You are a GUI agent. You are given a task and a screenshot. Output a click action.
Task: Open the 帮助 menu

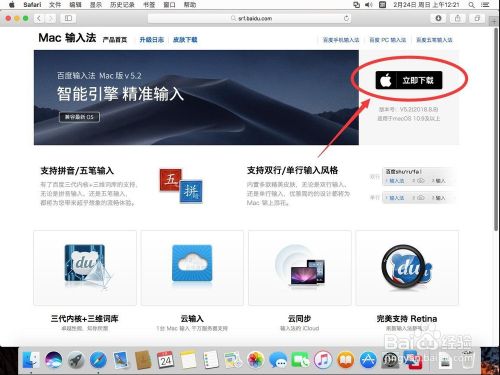click(x=190, y=5)
